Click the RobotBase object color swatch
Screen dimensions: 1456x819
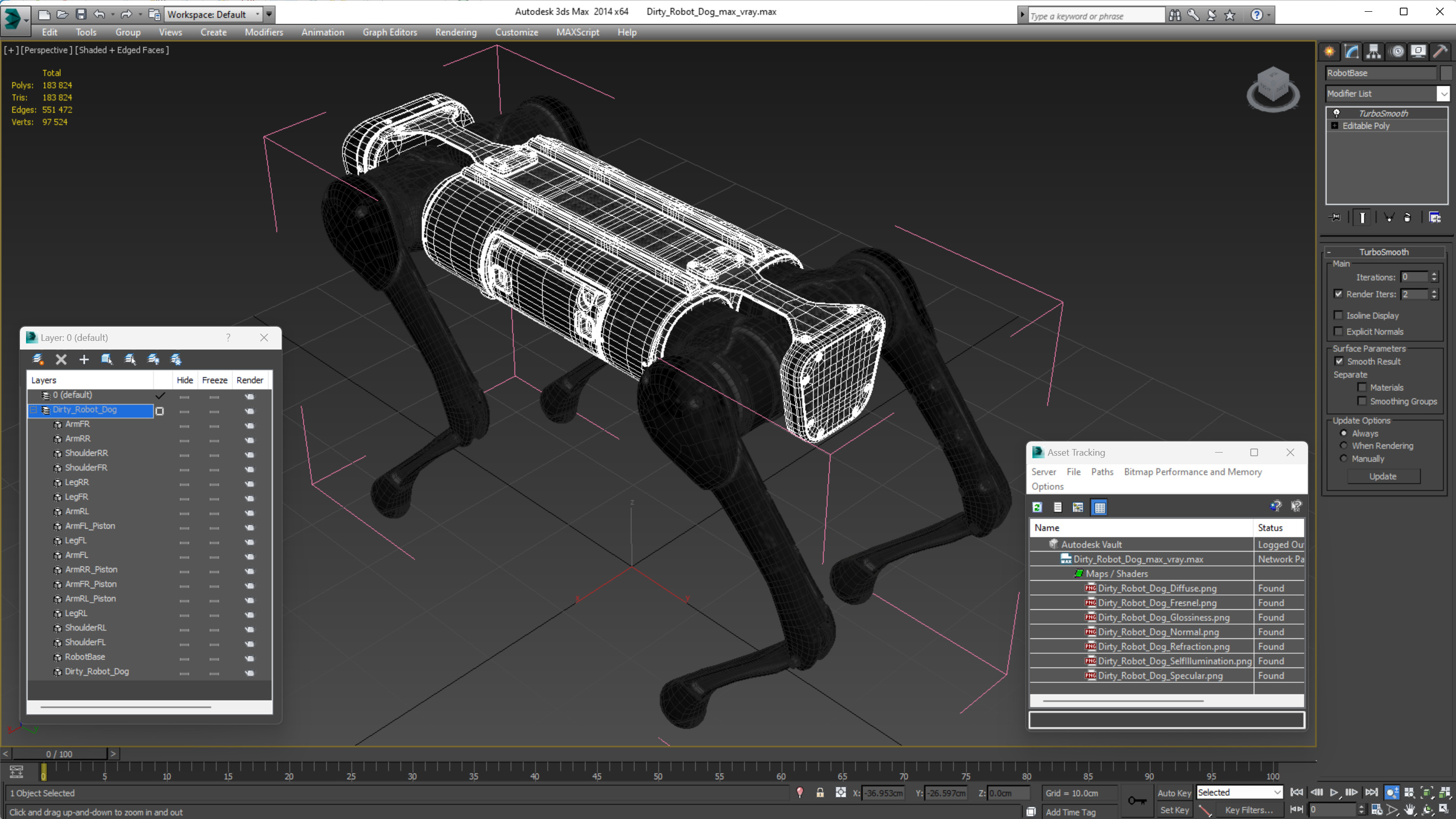pos(1446,73)
